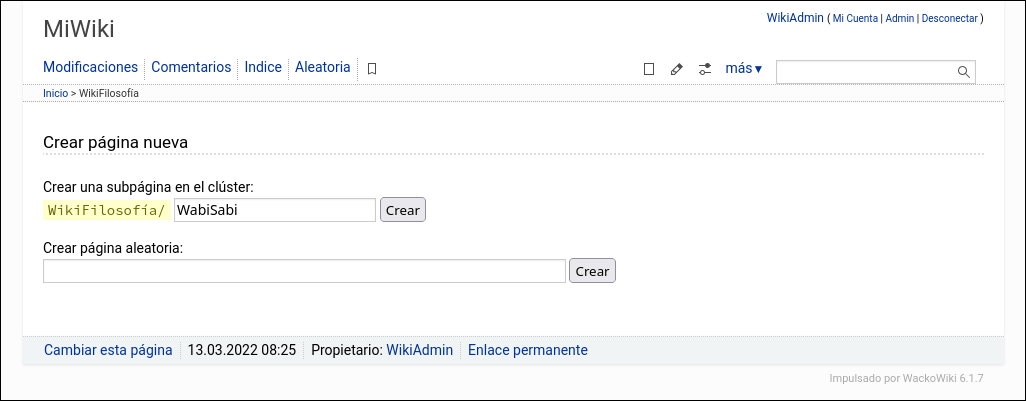The image size is (1026, 401).
Task: Click the Desconectar logout link
Action: 949,18
